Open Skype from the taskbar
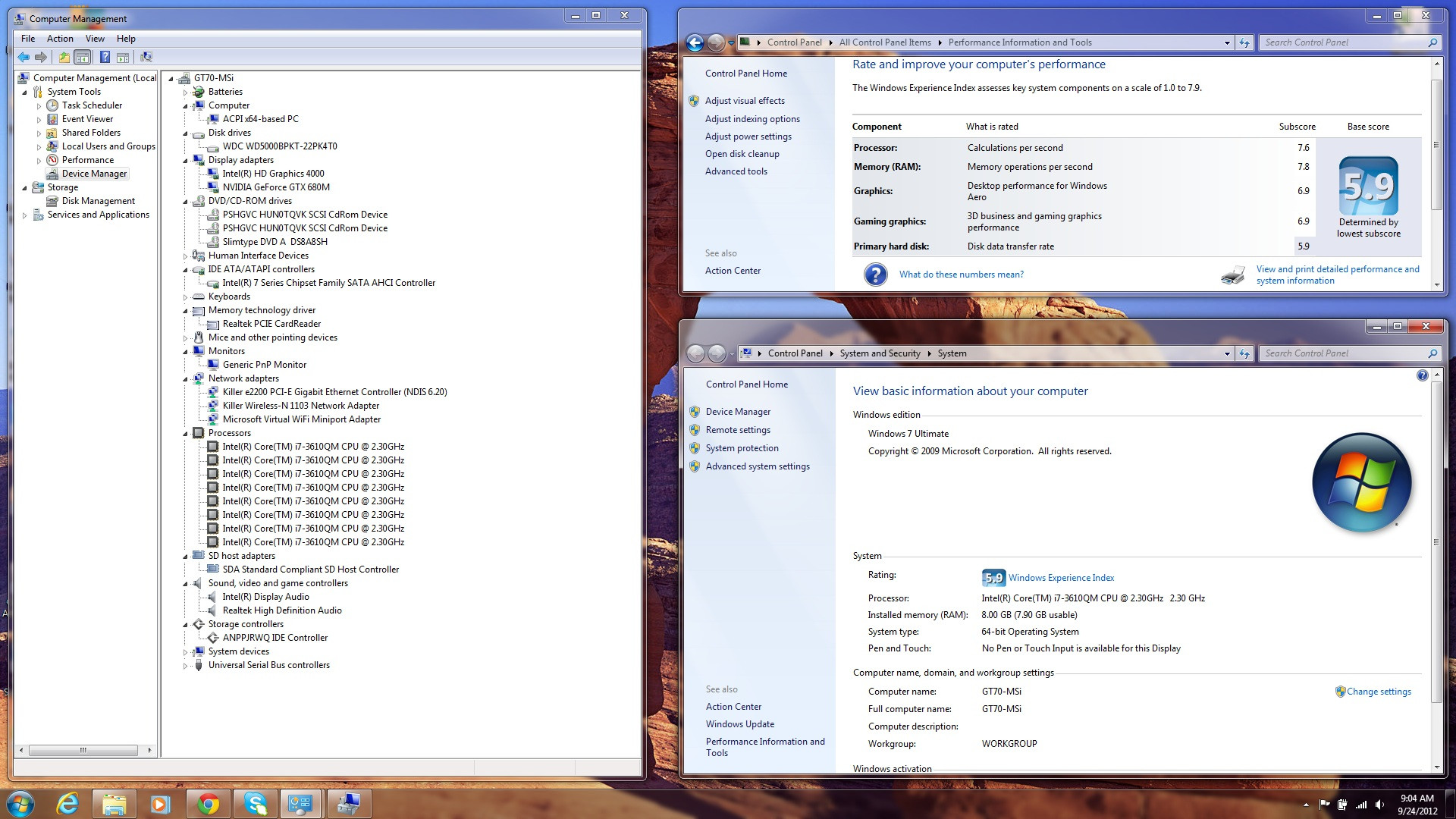The width and height of the screenshot is (1456, 819). [255, 804]
